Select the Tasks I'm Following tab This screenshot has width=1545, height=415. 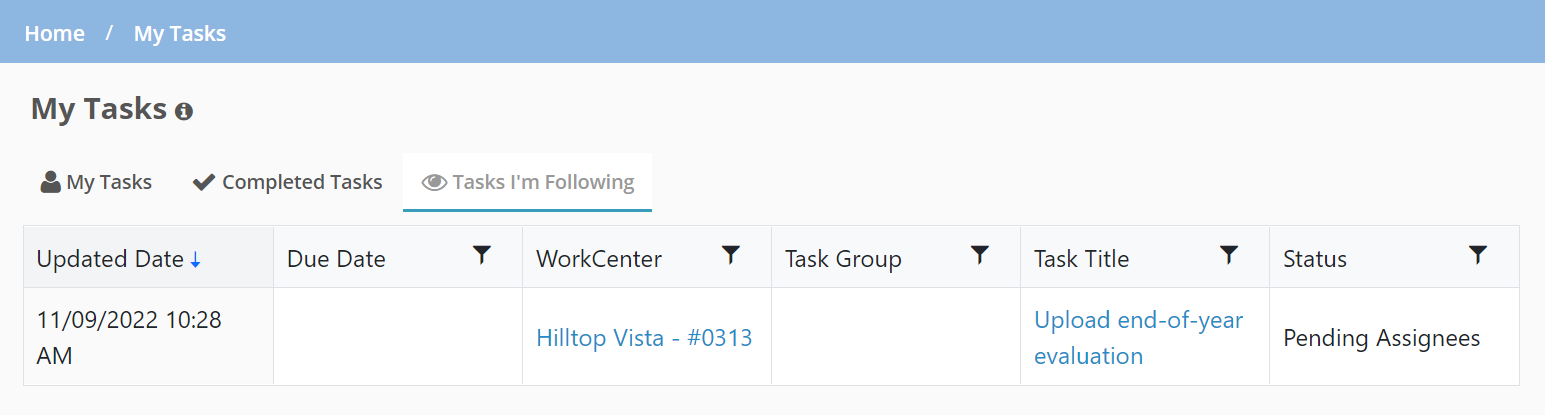tap(528, 182)
